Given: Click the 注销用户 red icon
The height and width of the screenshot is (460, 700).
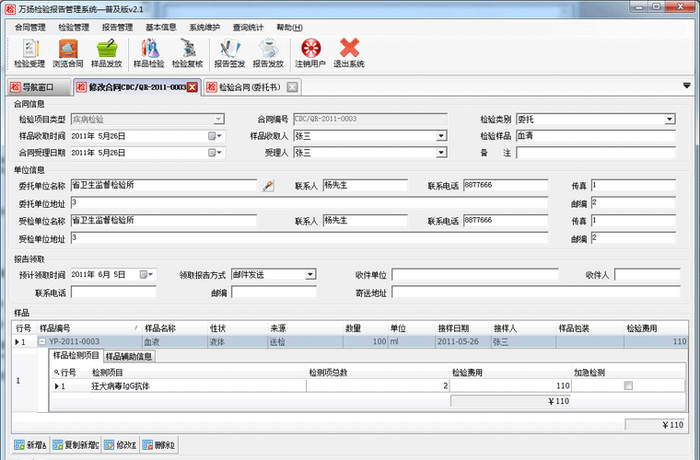Looking at the screenshot, I should click(x=311, y=53).
